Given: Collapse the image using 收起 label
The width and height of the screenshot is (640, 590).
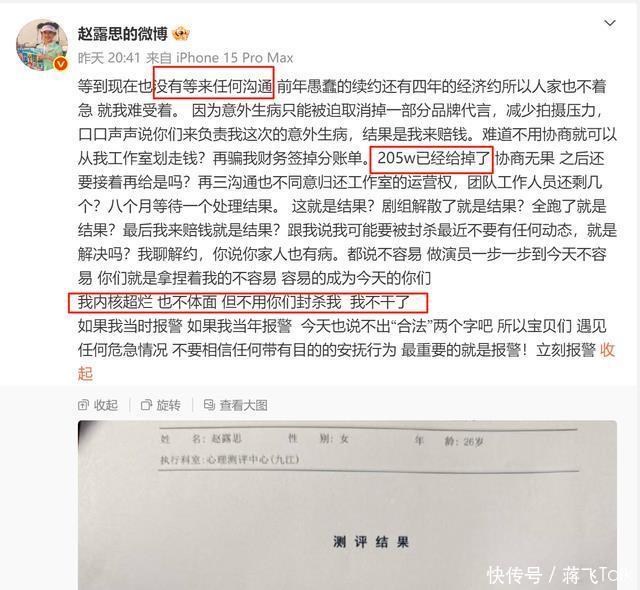Looking at the screenshot, I should click(x=106, y=405).
